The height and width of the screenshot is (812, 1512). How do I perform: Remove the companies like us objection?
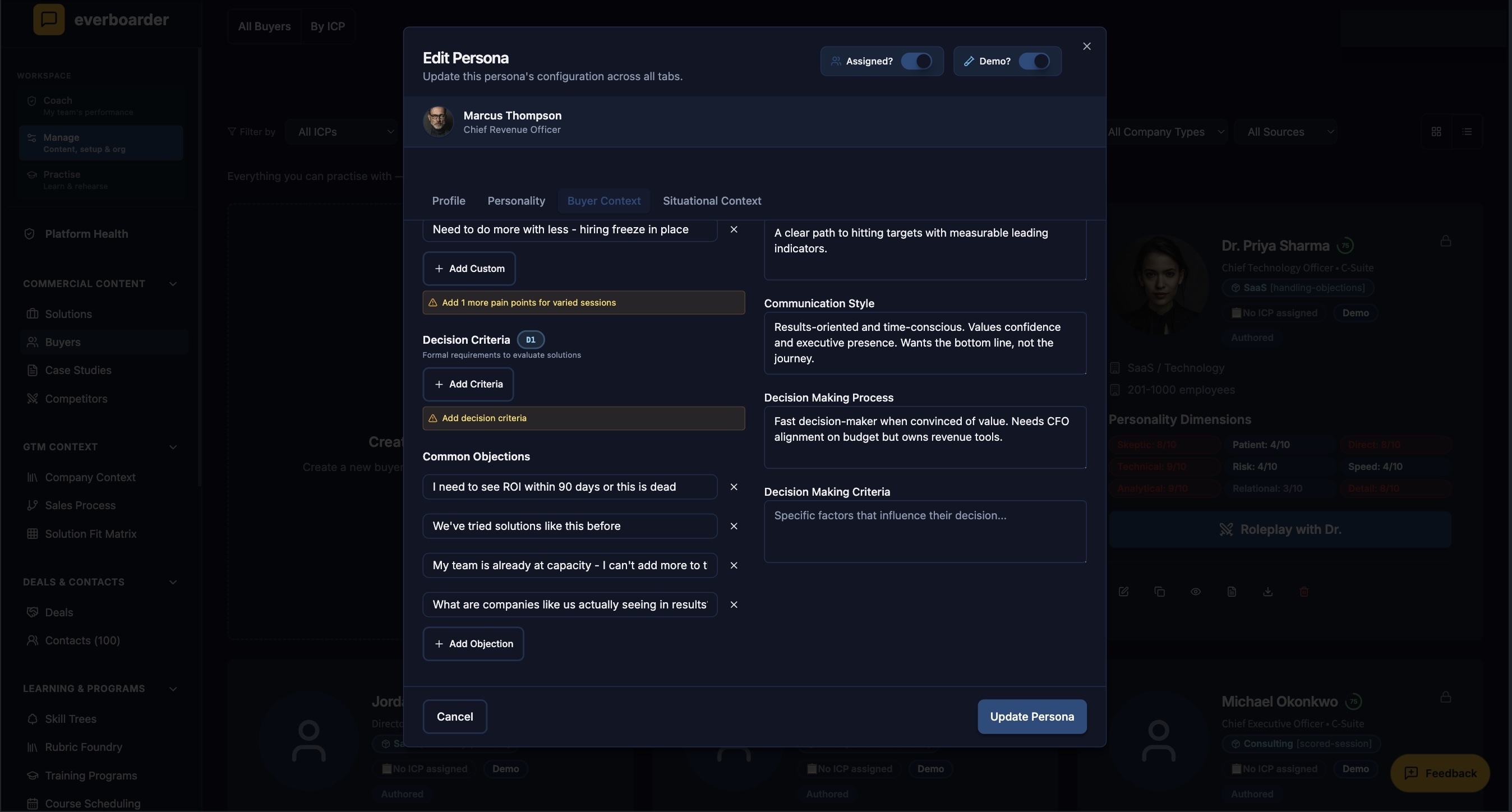tap(734, 605)
